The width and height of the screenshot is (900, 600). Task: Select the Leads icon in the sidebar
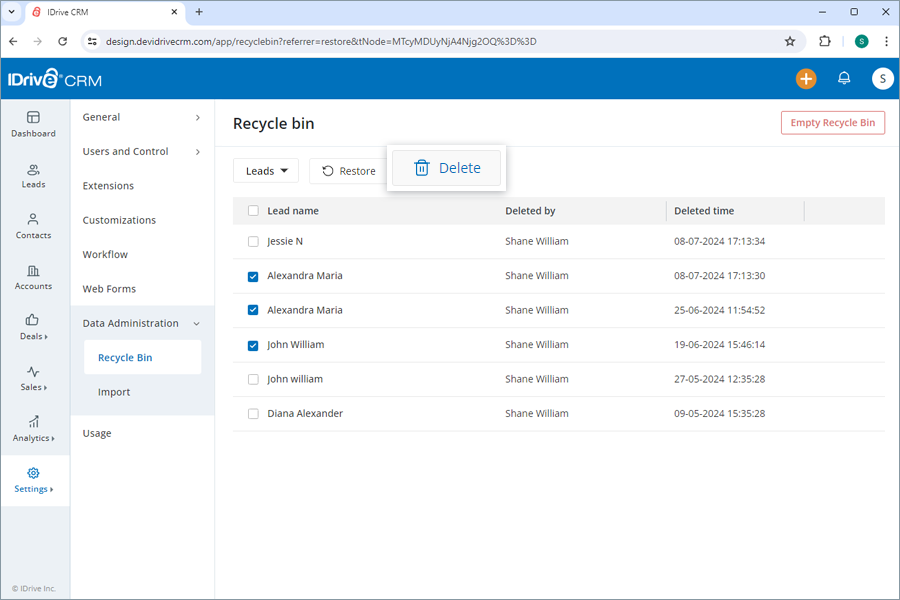click(33, 173)
